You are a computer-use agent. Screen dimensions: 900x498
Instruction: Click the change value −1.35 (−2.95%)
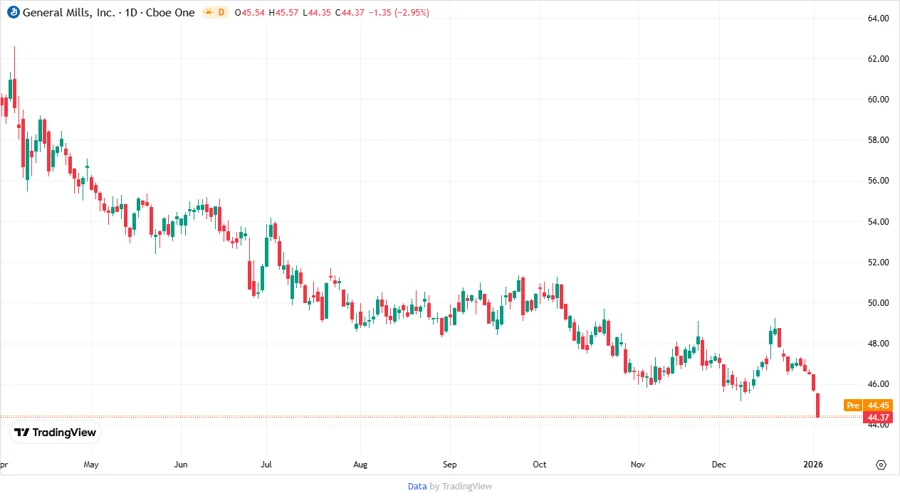(x=399, y=12)
